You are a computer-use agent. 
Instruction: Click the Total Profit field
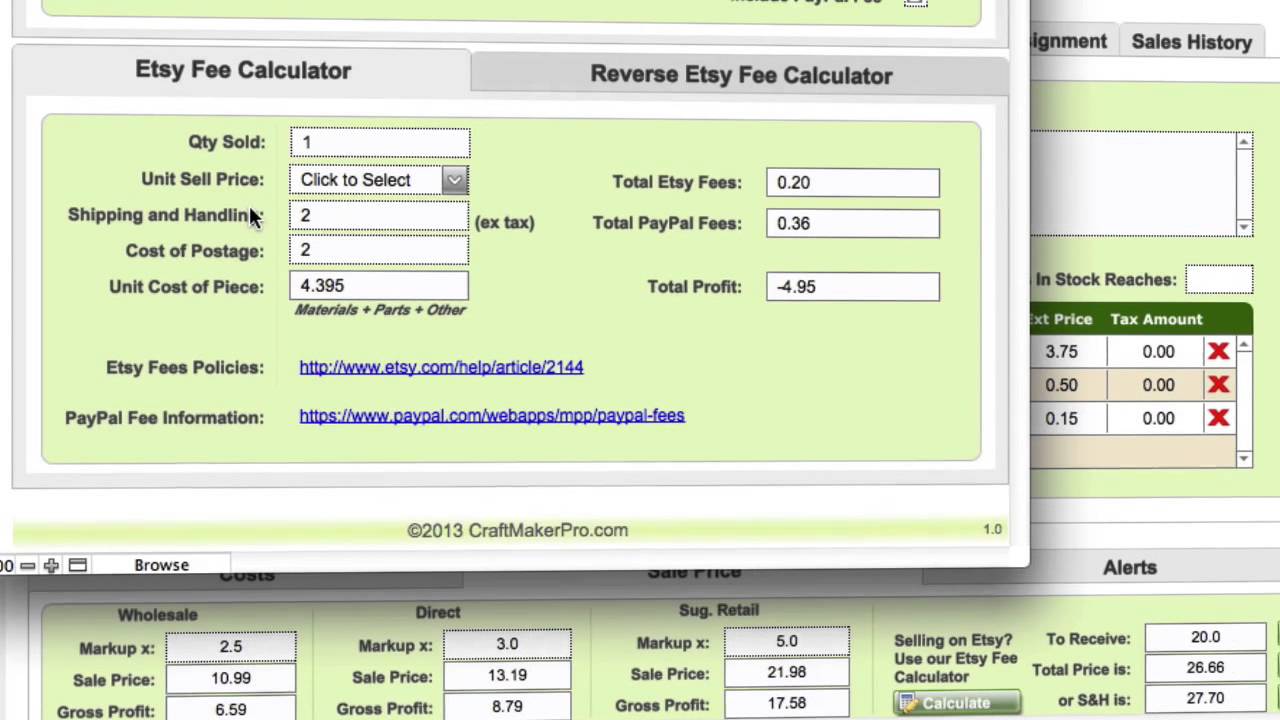[853, 286]
